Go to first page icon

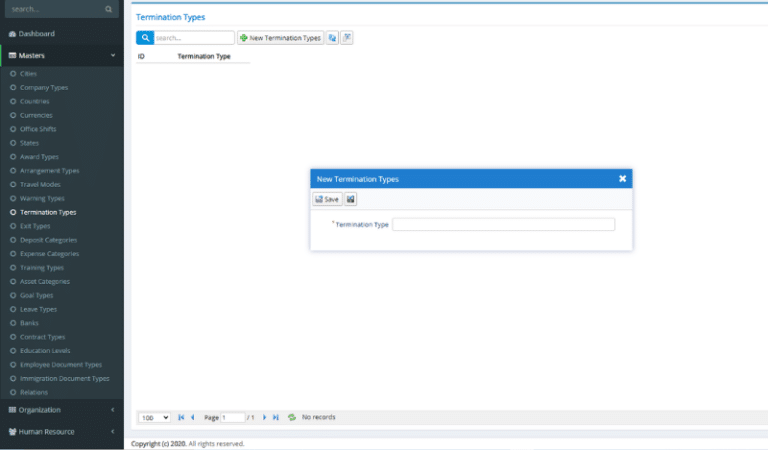tap(181, 417)
